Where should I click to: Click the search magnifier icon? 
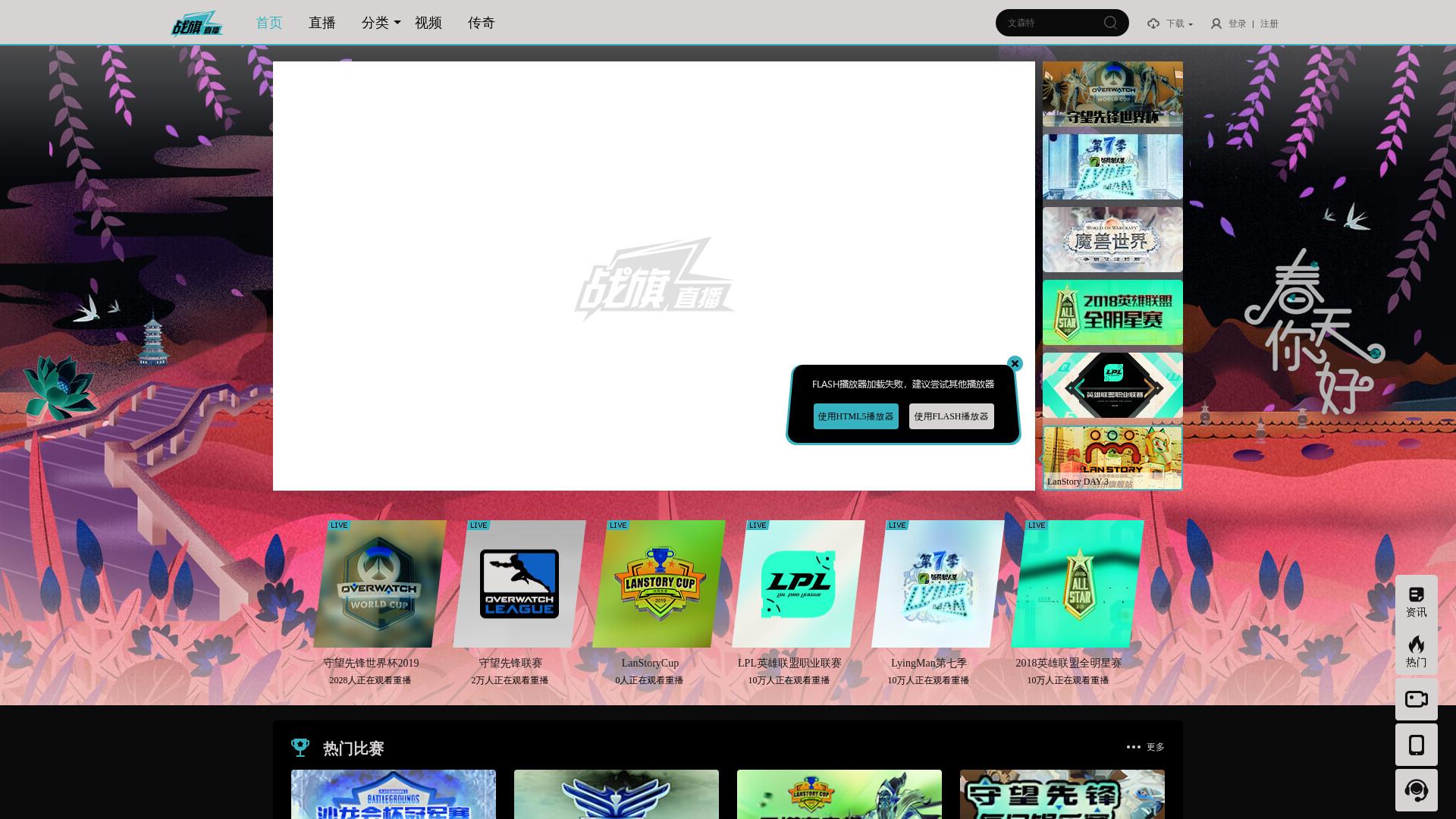tap(1110, 23)
